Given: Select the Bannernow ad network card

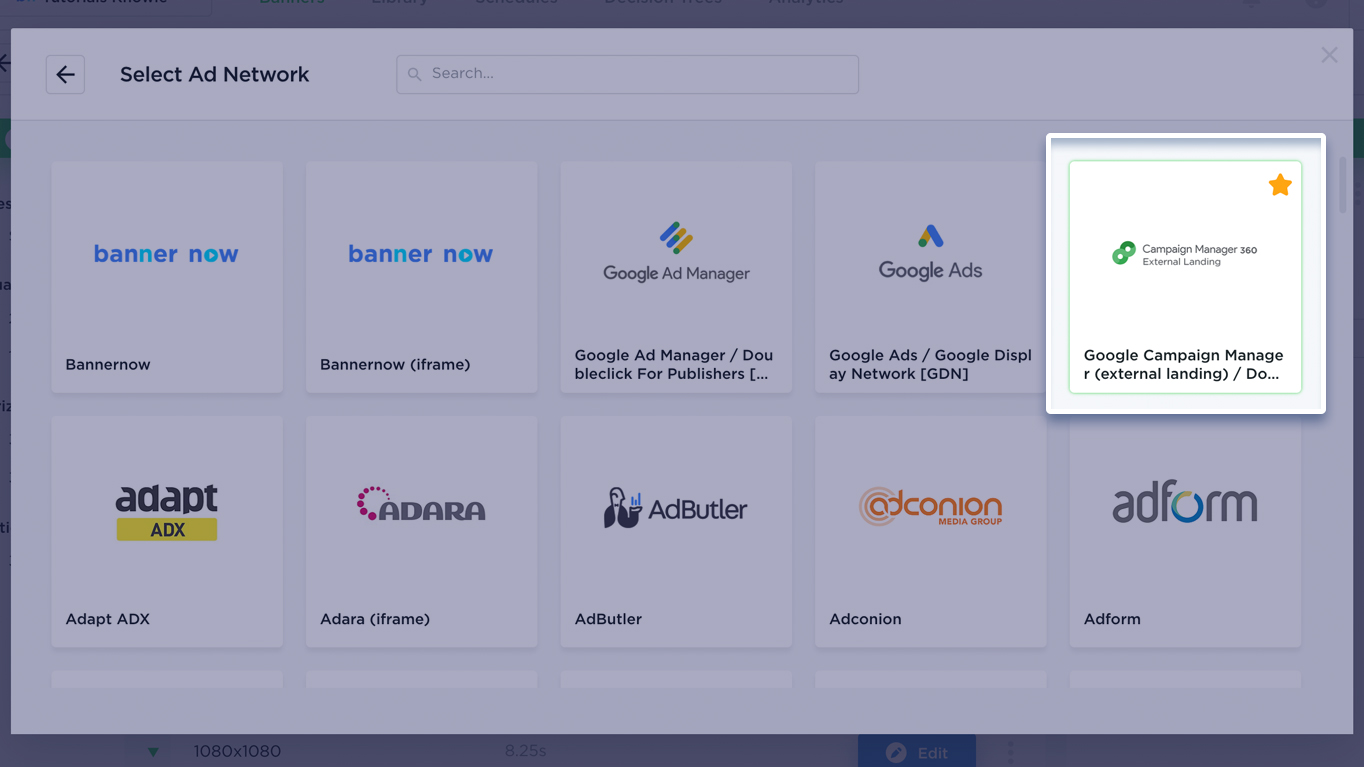Looking at the screenshot, I should click(167, 277).
